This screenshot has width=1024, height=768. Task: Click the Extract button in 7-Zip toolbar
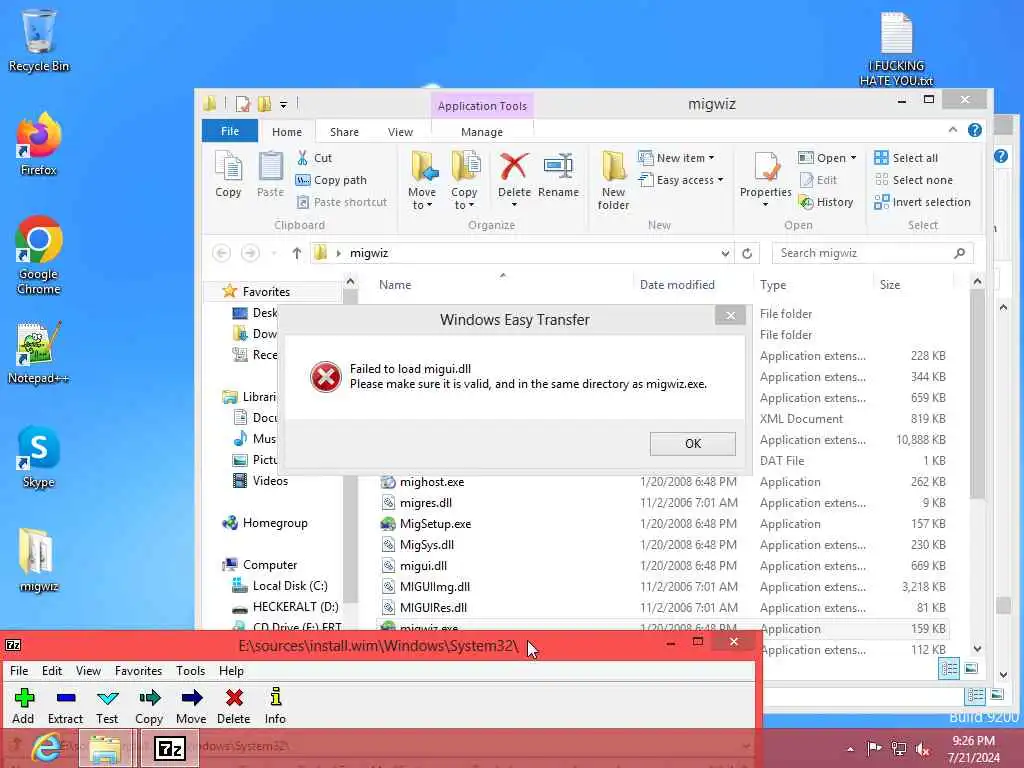65,706
